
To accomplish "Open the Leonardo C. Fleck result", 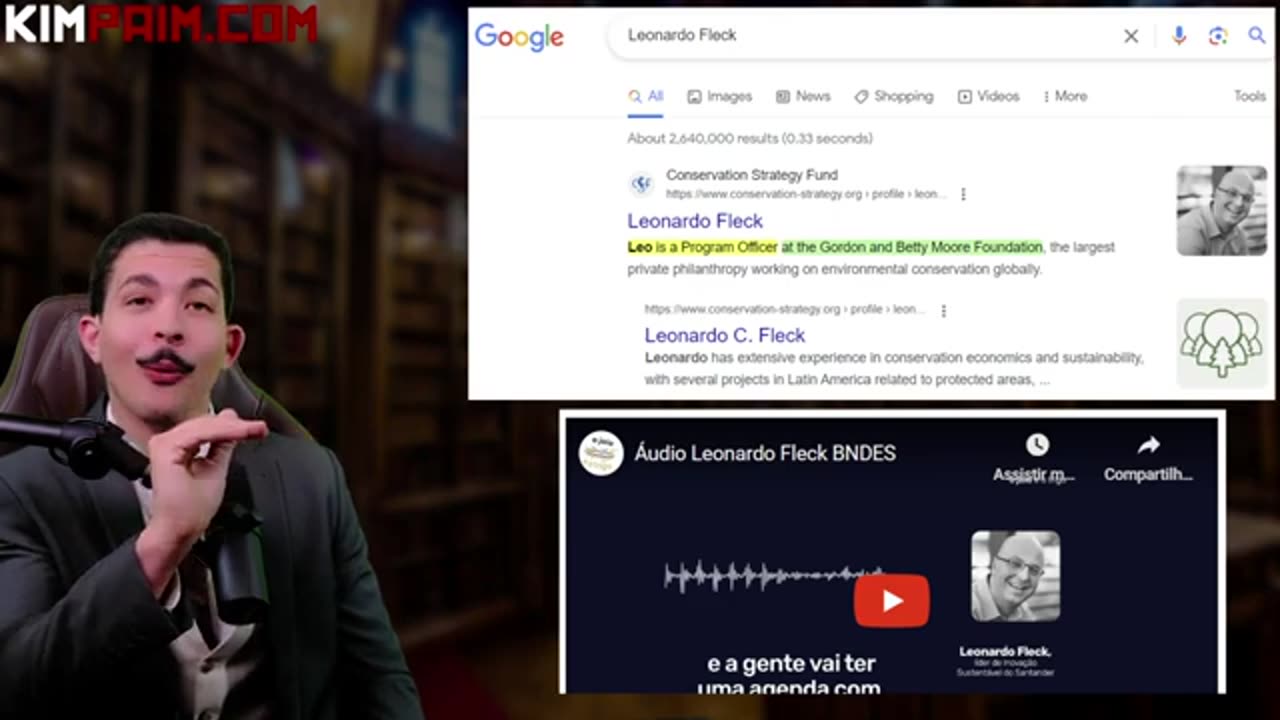I will point(725,335).
